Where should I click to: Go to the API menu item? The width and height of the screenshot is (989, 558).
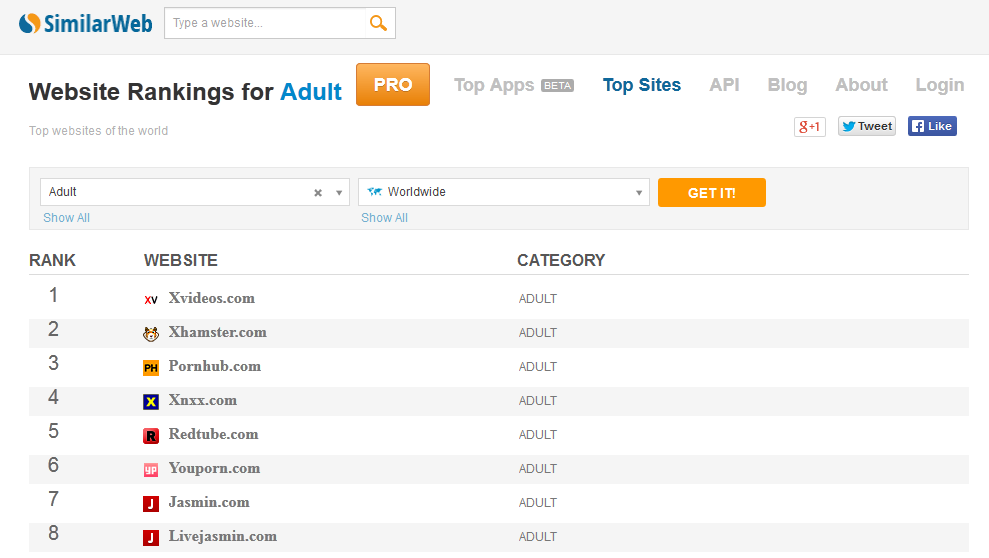[x=724, y=85]
